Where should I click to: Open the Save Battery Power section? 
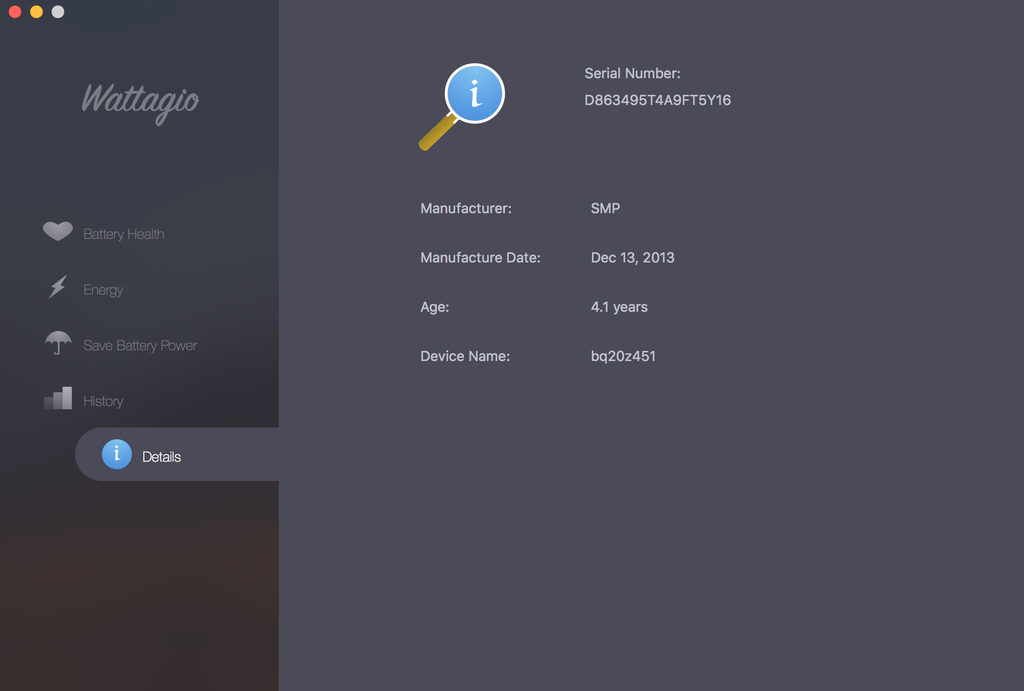click(x=140, y=345)
